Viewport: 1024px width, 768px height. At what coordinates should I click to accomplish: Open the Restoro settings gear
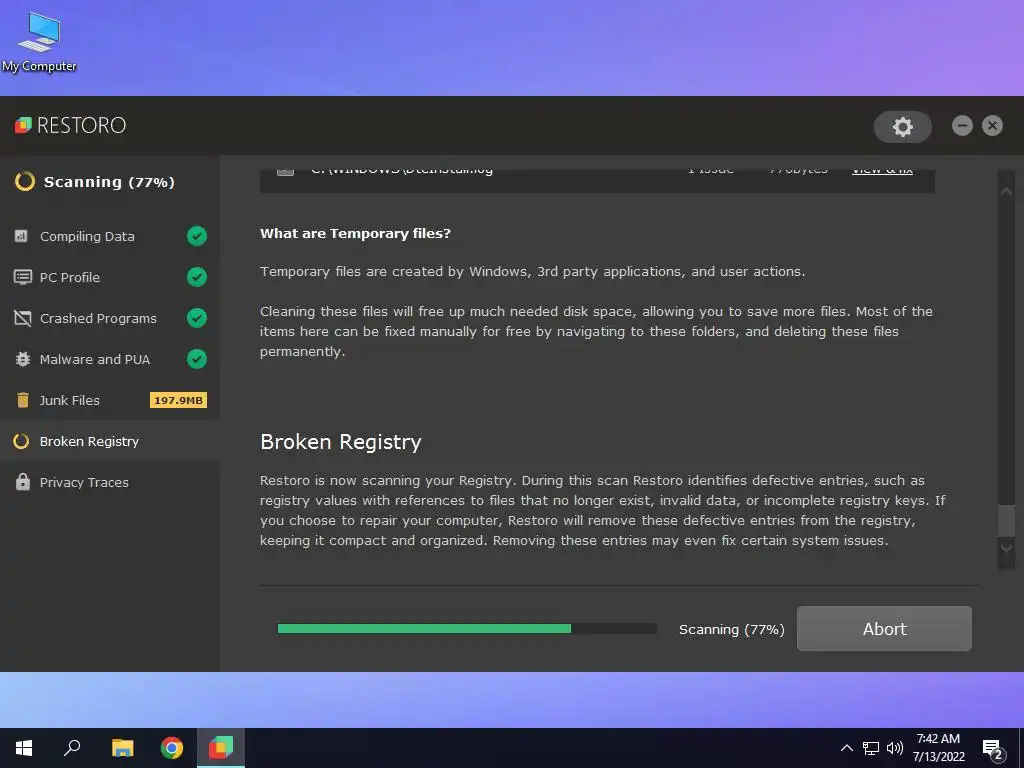tap(903, 126)
